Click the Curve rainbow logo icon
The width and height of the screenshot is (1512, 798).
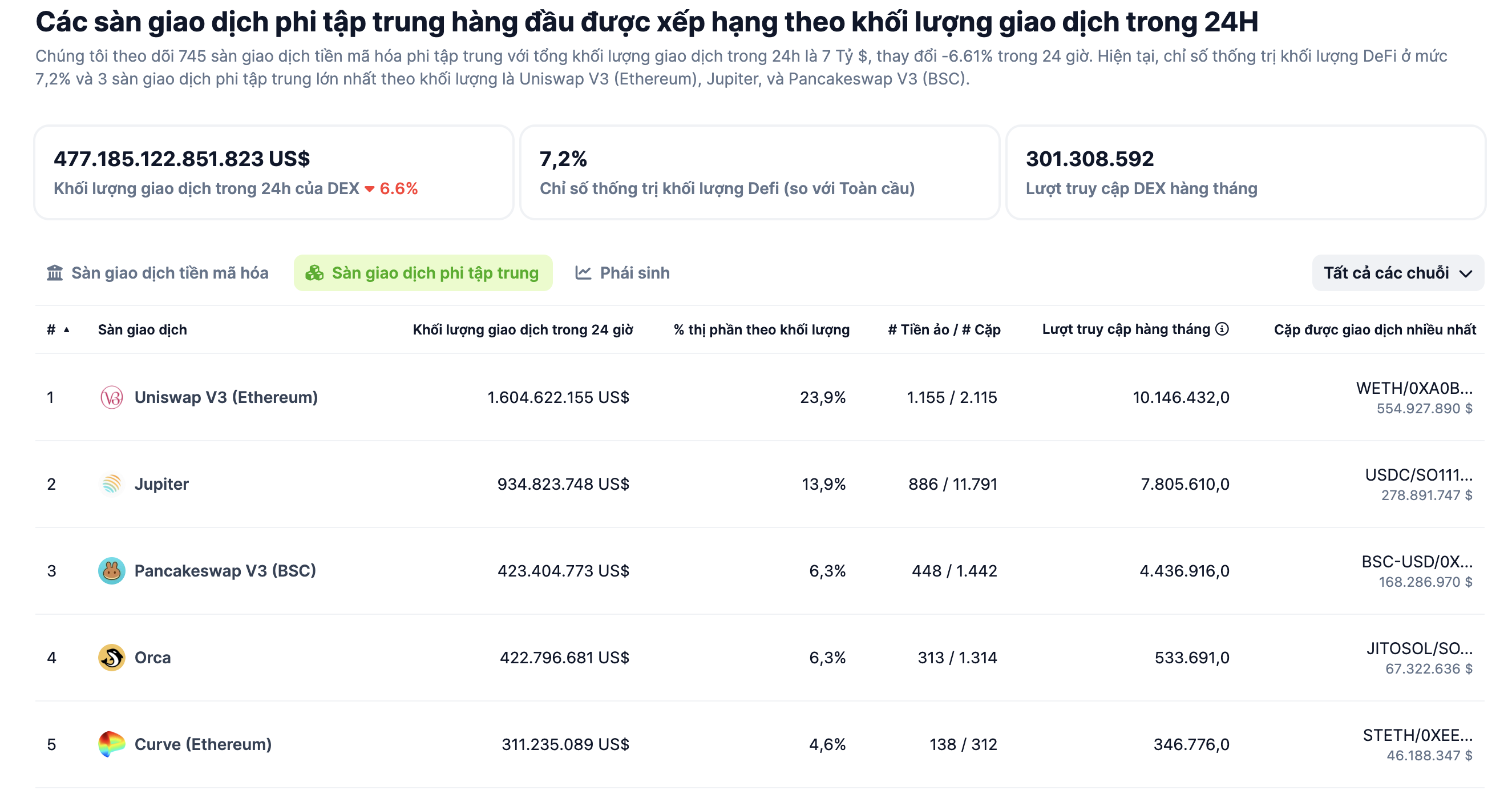(110, 744)
